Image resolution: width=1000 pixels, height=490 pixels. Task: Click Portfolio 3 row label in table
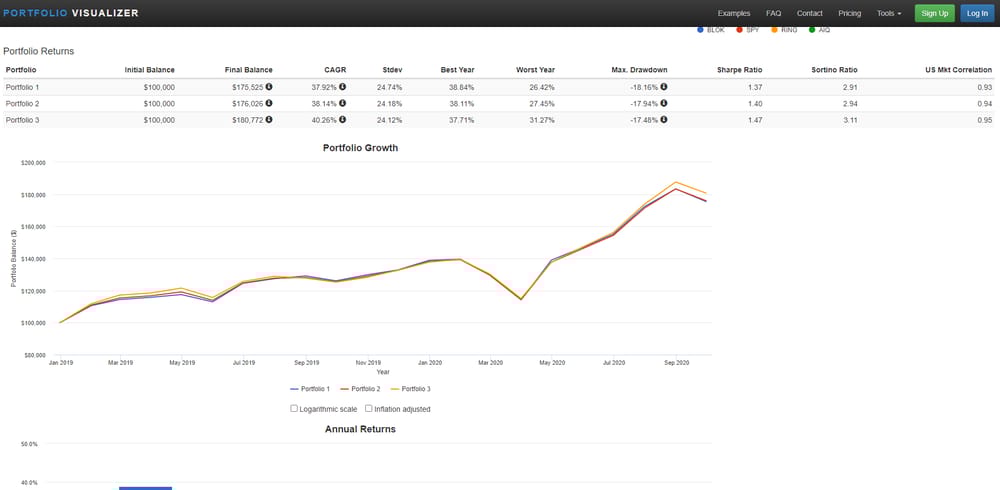point(22,119)
